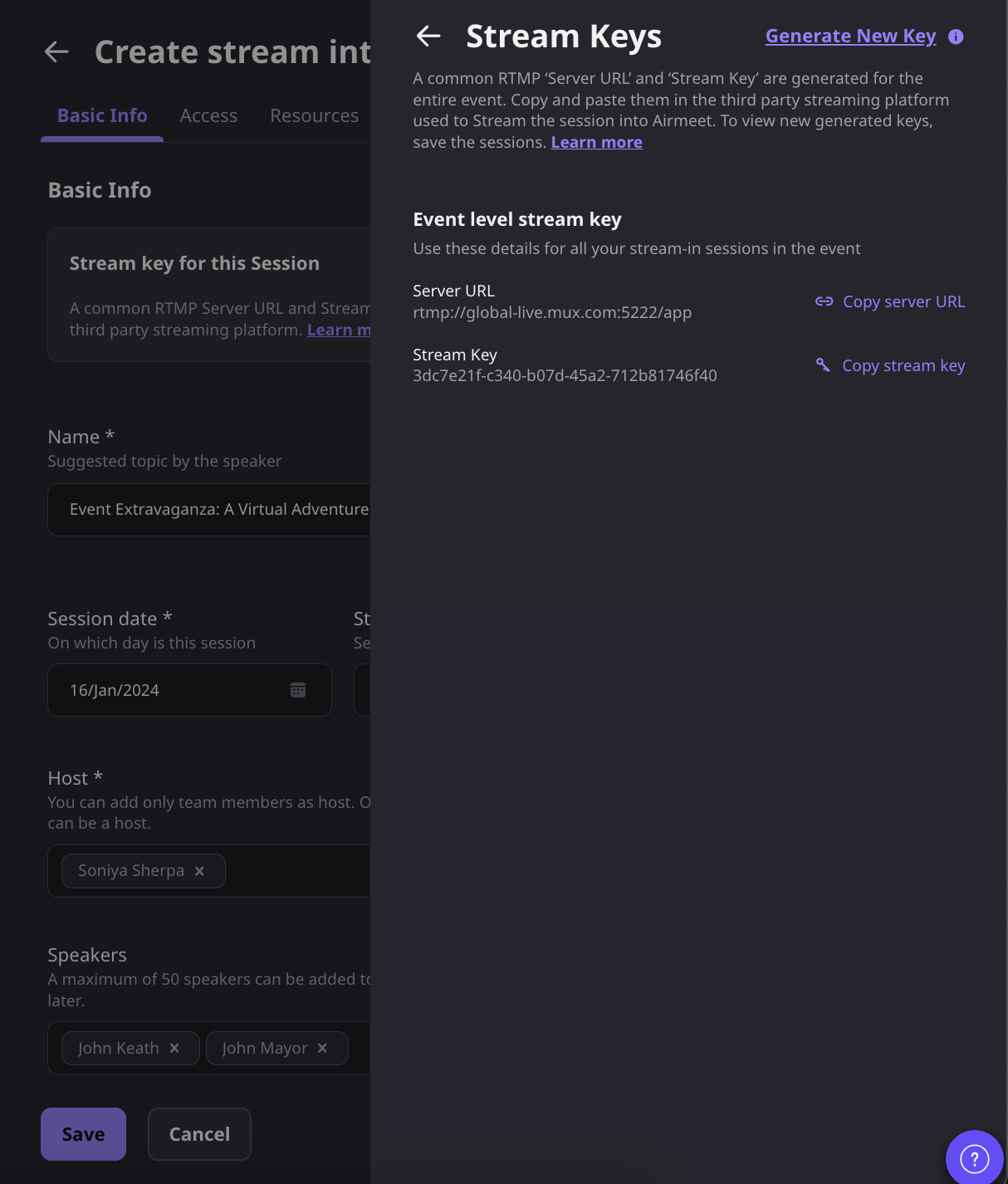
Task: Click the Generate New Key link
Action: 850,37
